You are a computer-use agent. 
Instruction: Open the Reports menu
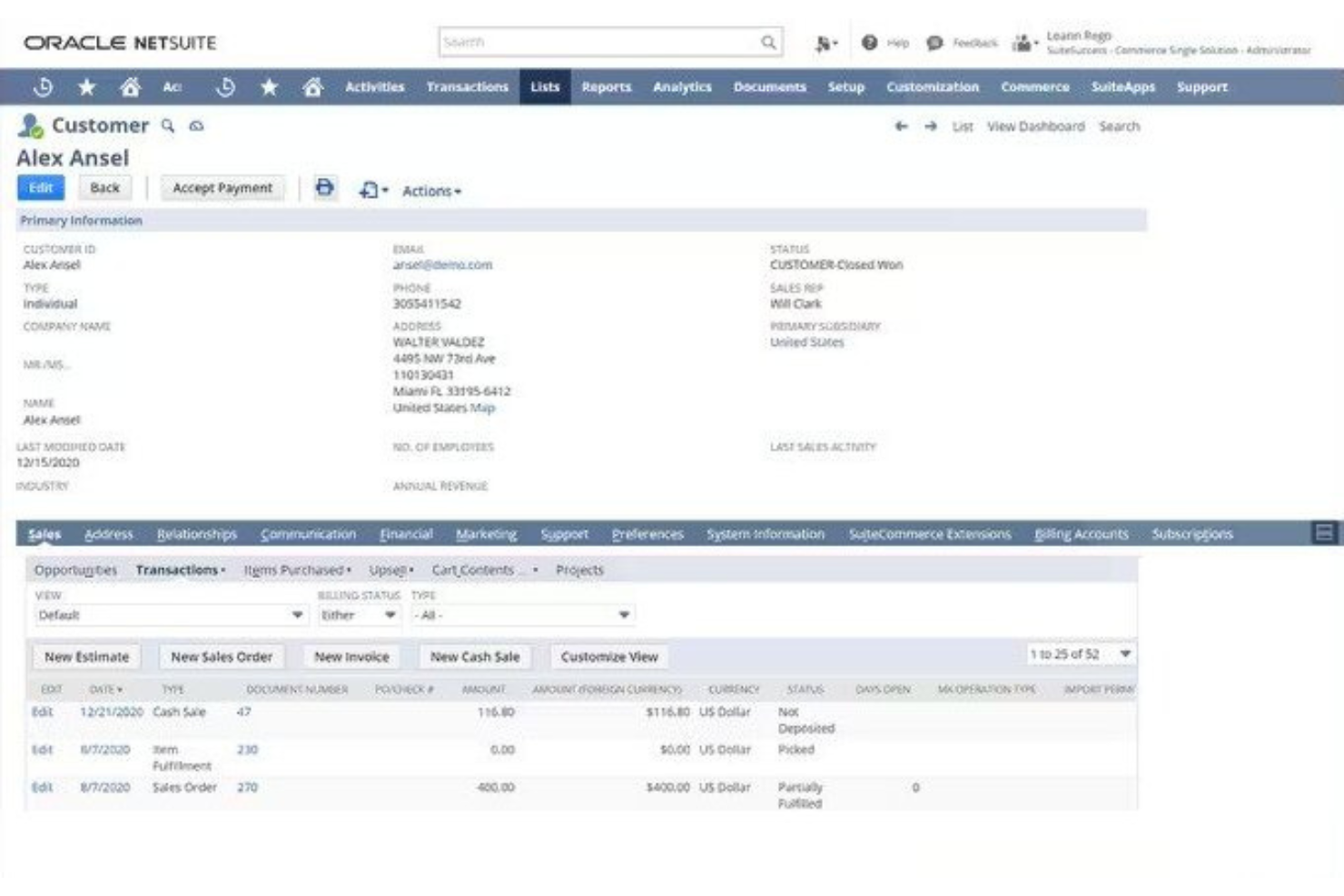[605, 86]
